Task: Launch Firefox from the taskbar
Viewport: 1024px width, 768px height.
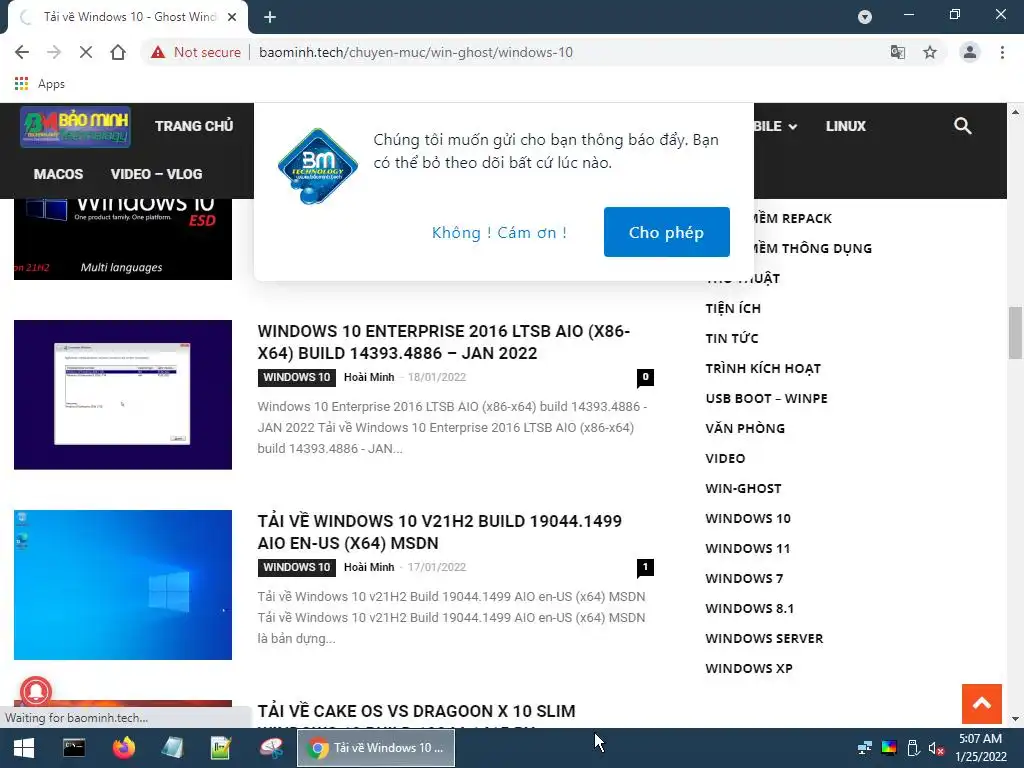Action: (x=123, y=748)
